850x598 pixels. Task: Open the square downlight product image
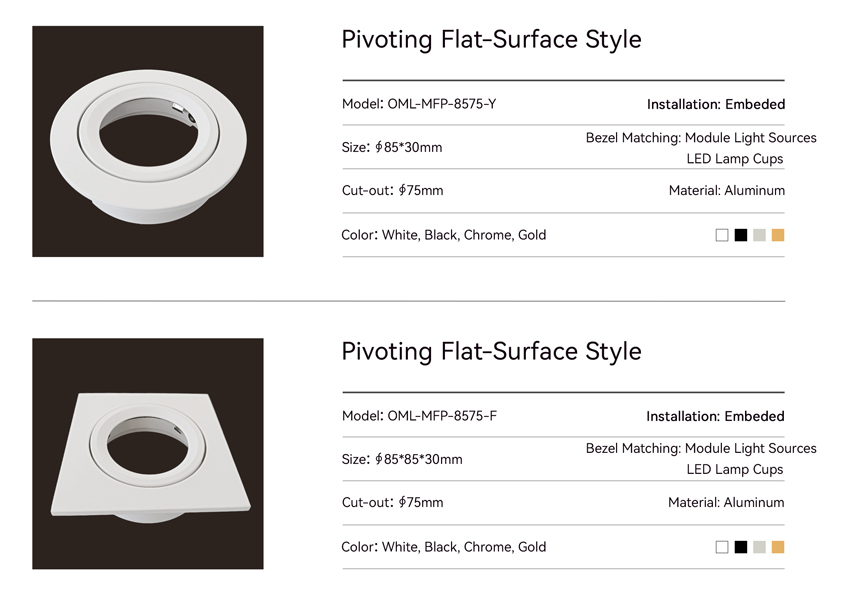(x=147, y=454)
